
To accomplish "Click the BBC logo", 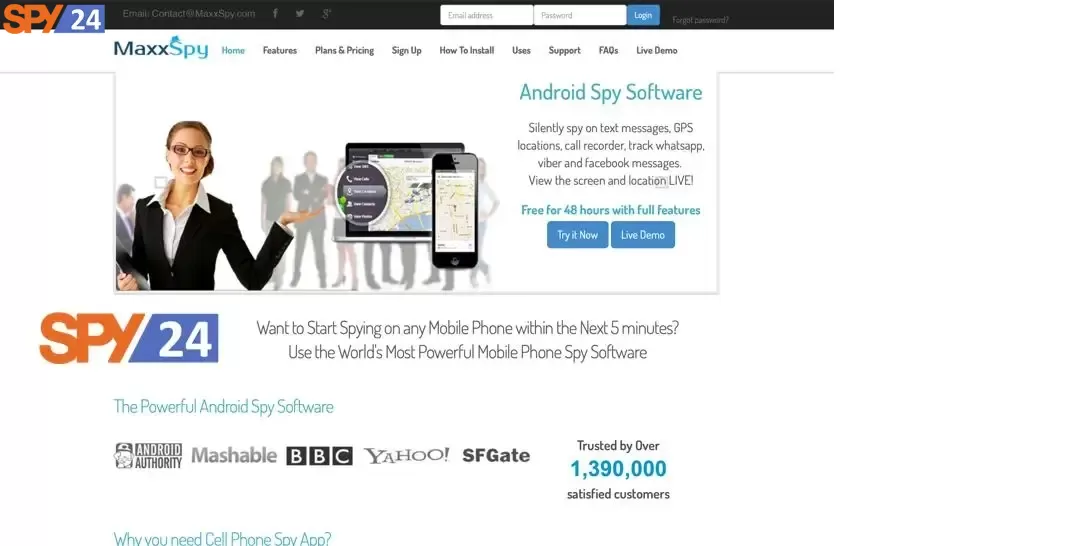I will [x=319, y=456].
